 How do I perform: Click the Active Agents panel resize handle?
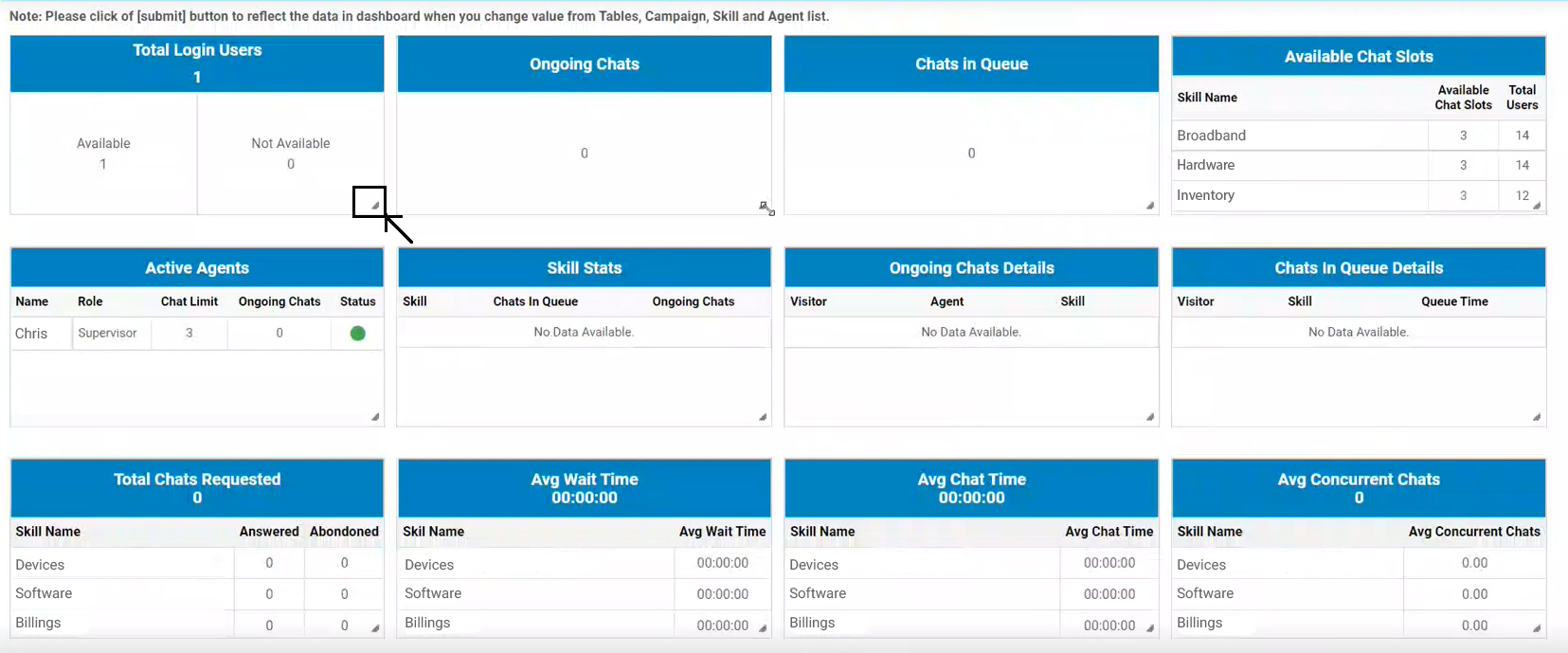tap(375, 417)
